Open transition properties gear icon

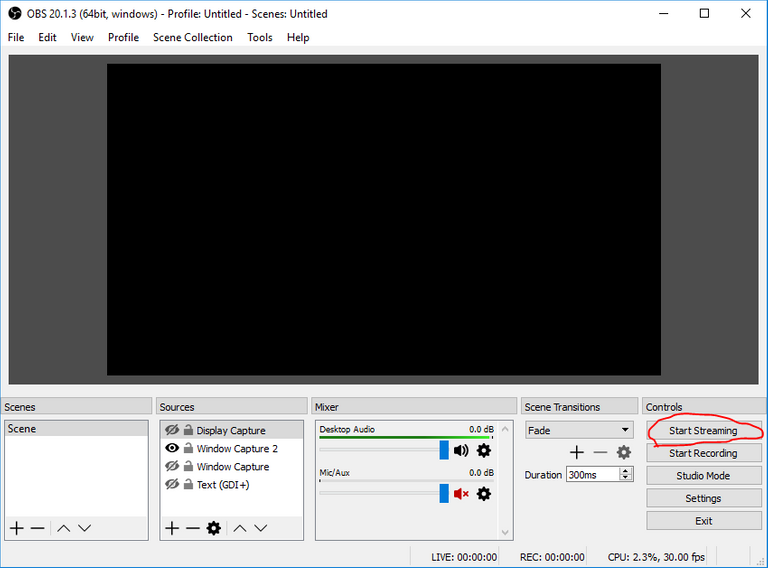[624, 453]
